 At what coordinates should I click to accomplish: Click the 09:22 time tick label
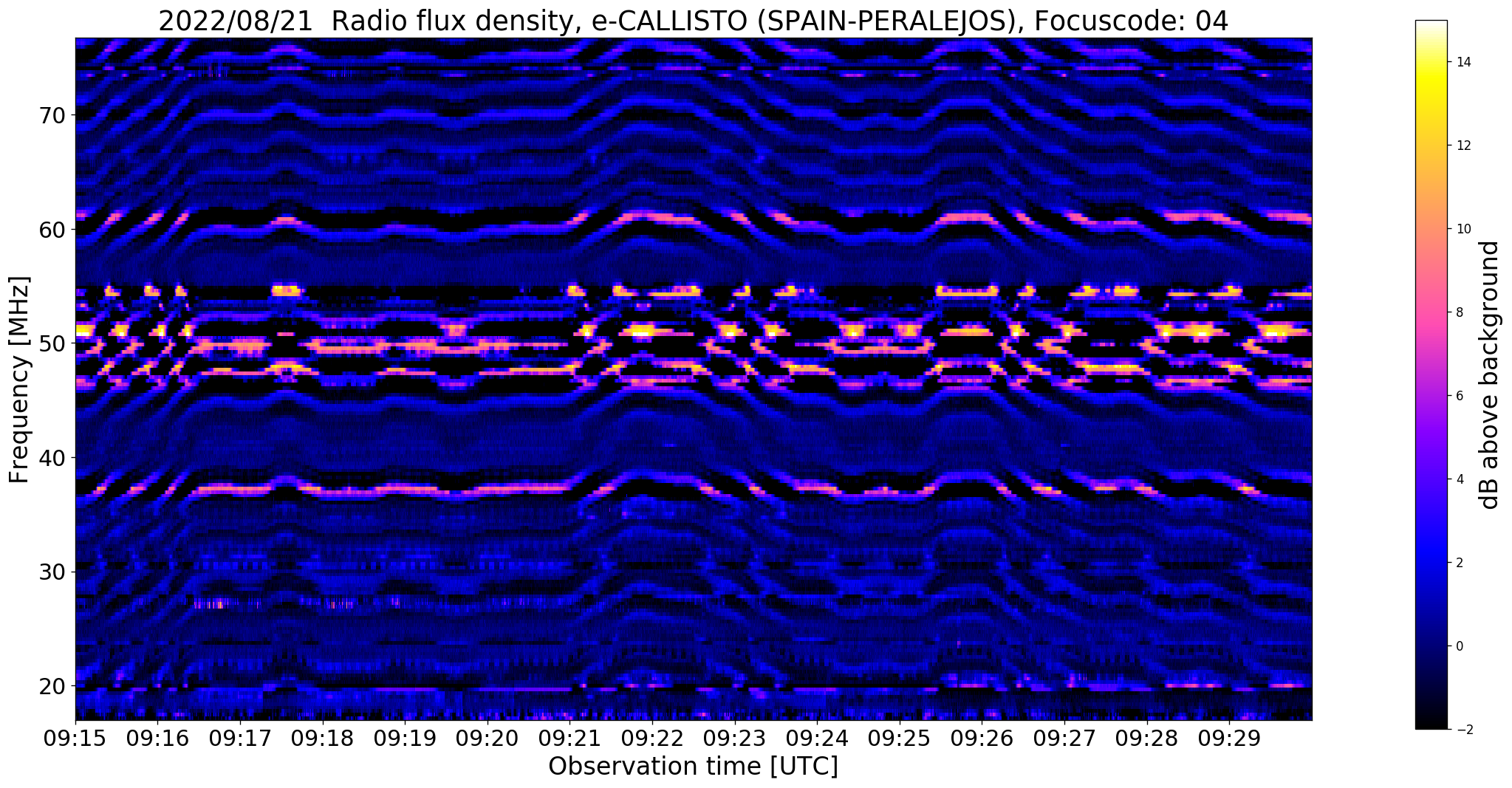point(652,738)
